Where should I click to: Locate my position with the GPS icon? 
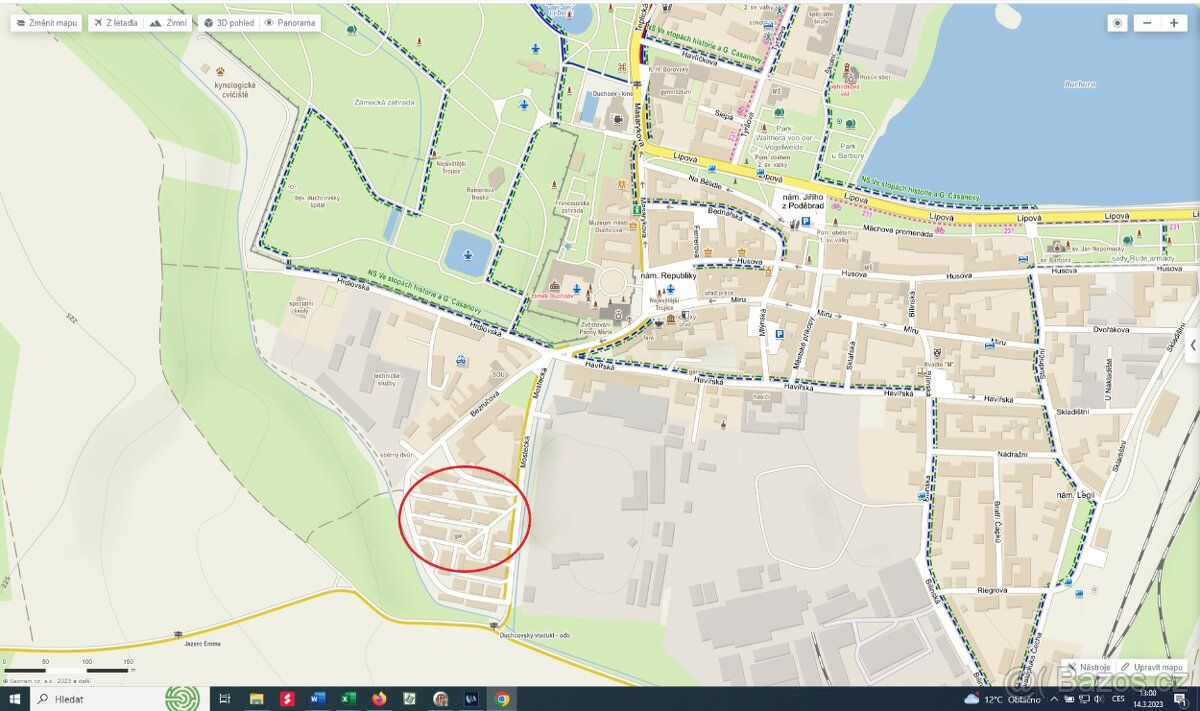[x=1117, y=23]
